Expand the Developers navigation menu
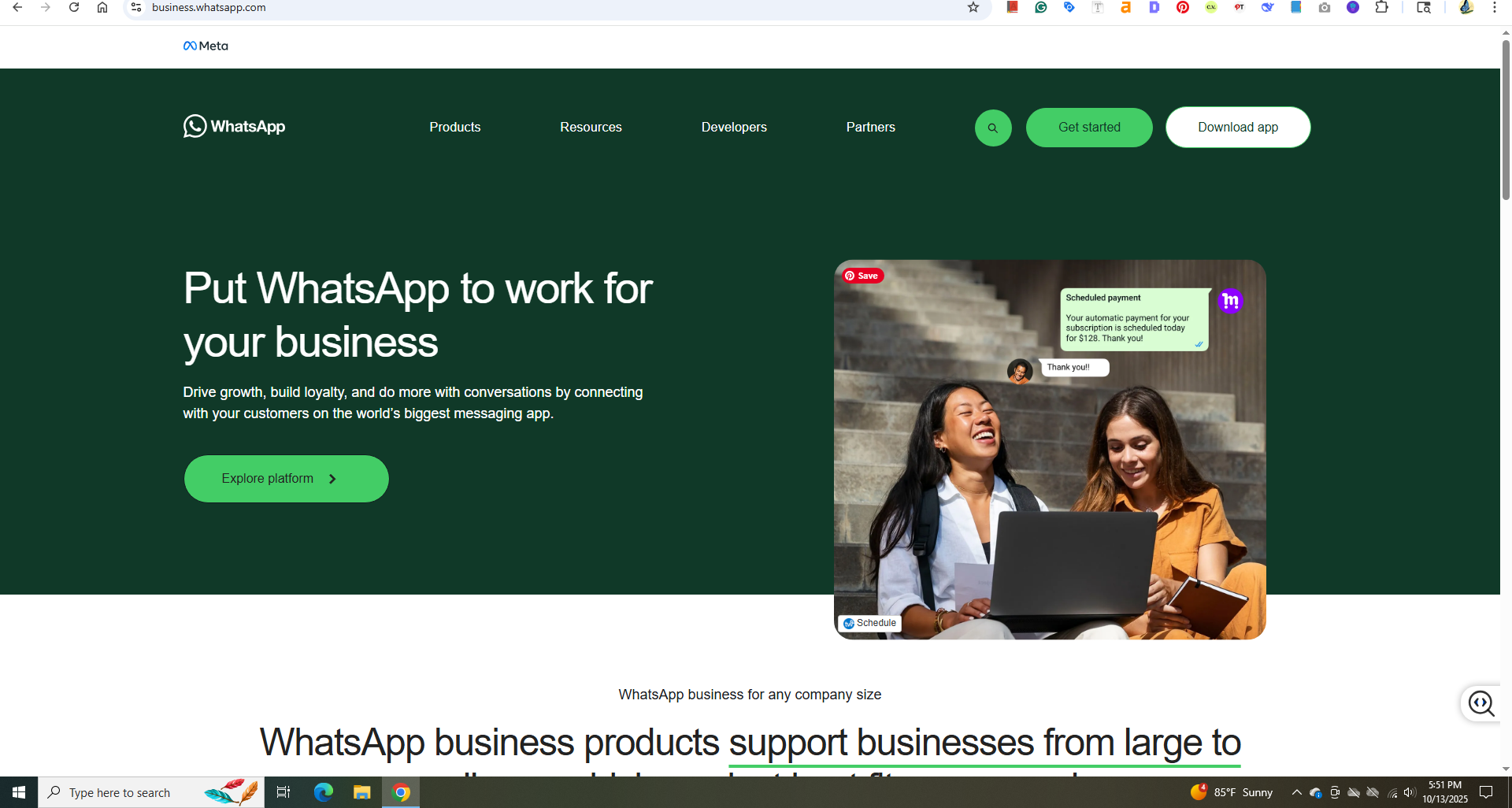 (733, 128)
